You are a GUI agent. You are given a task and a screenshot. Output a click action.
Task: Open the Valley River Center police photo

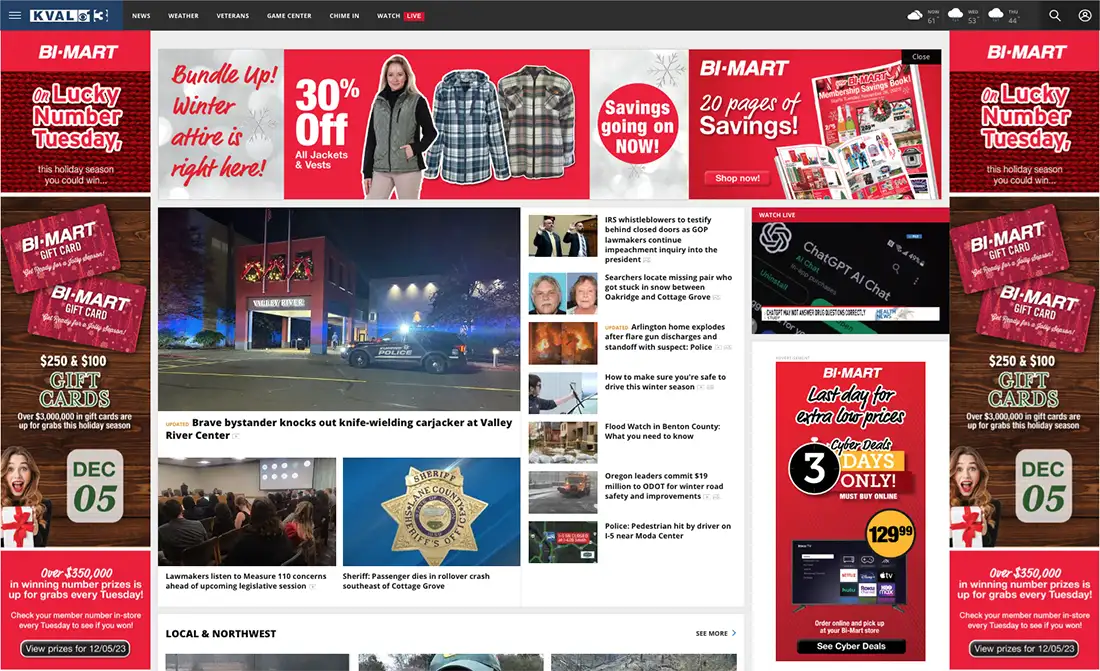coord(339,309)
